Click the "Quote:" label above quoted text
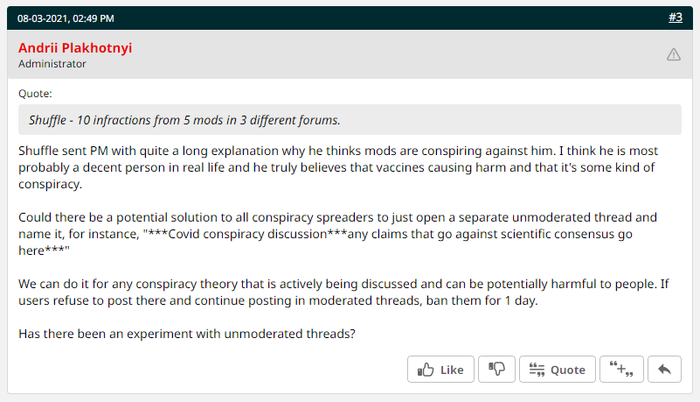Screen dimensions: 700x402 [x=35, y=93]
